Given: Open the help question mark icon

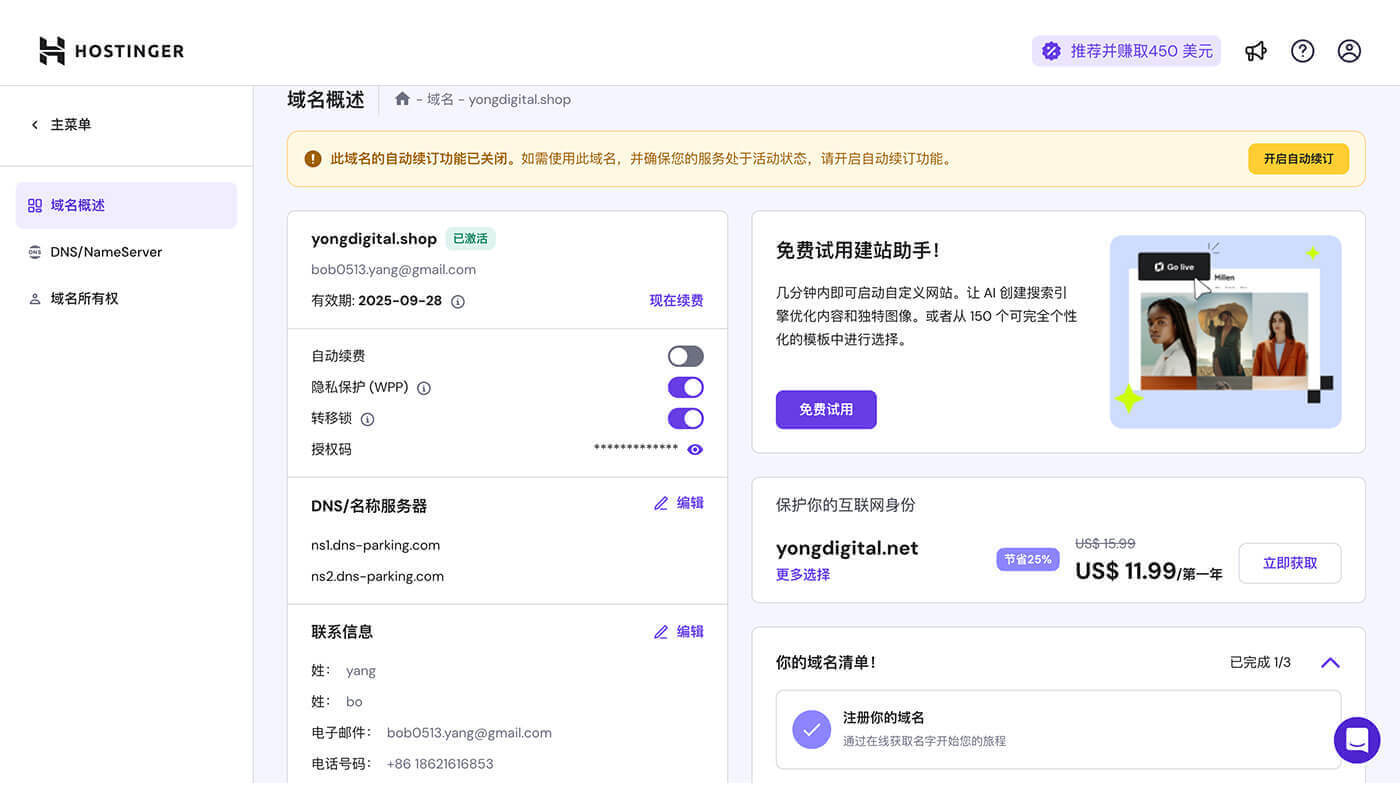Looking at the screenshot, I should [1302, 51].
